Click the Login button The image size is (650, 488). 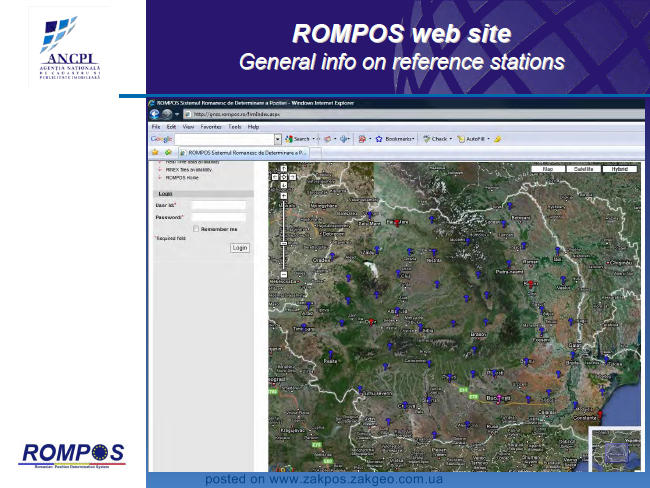[x=240, y=248]
